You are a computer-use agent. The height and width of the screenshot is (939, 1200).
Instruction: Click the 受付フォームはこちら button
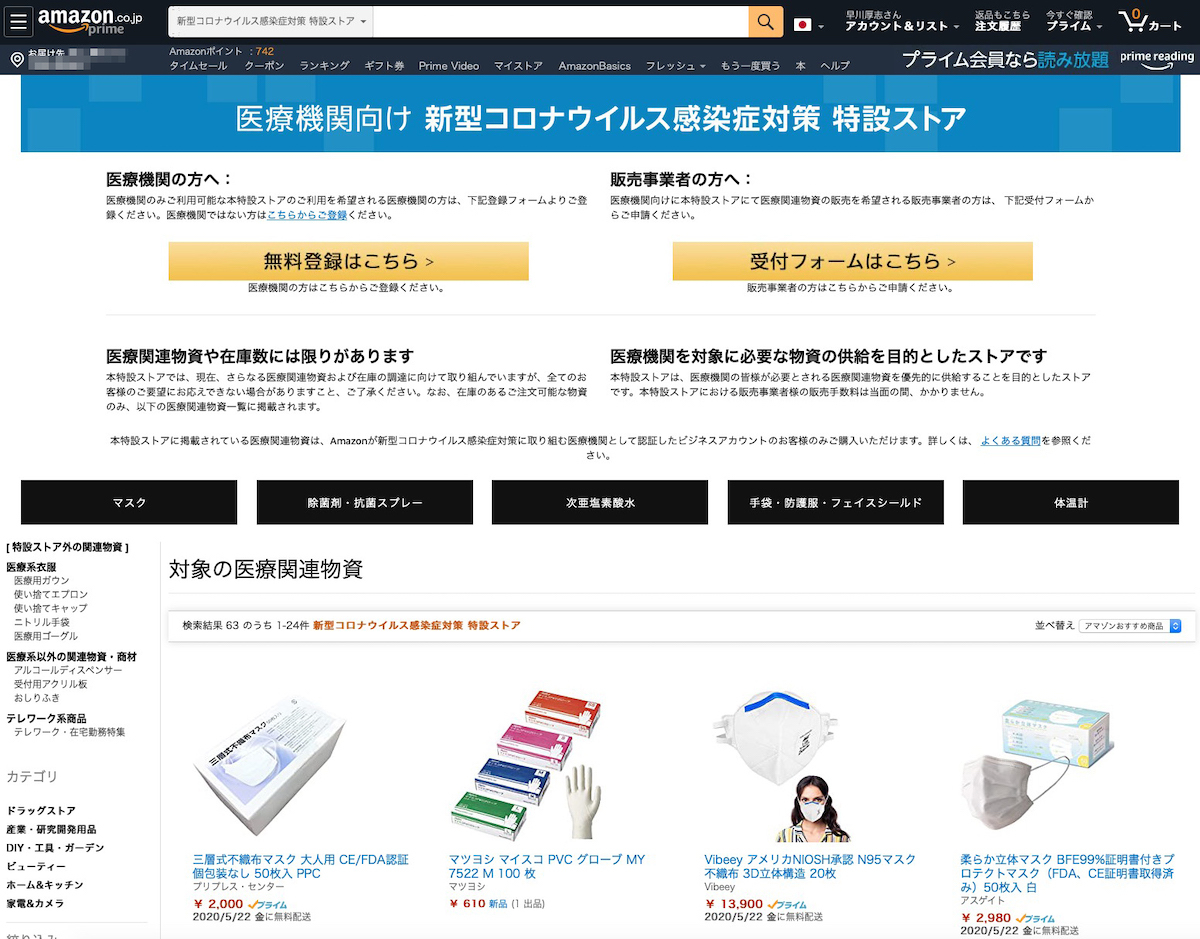[852, 261]
